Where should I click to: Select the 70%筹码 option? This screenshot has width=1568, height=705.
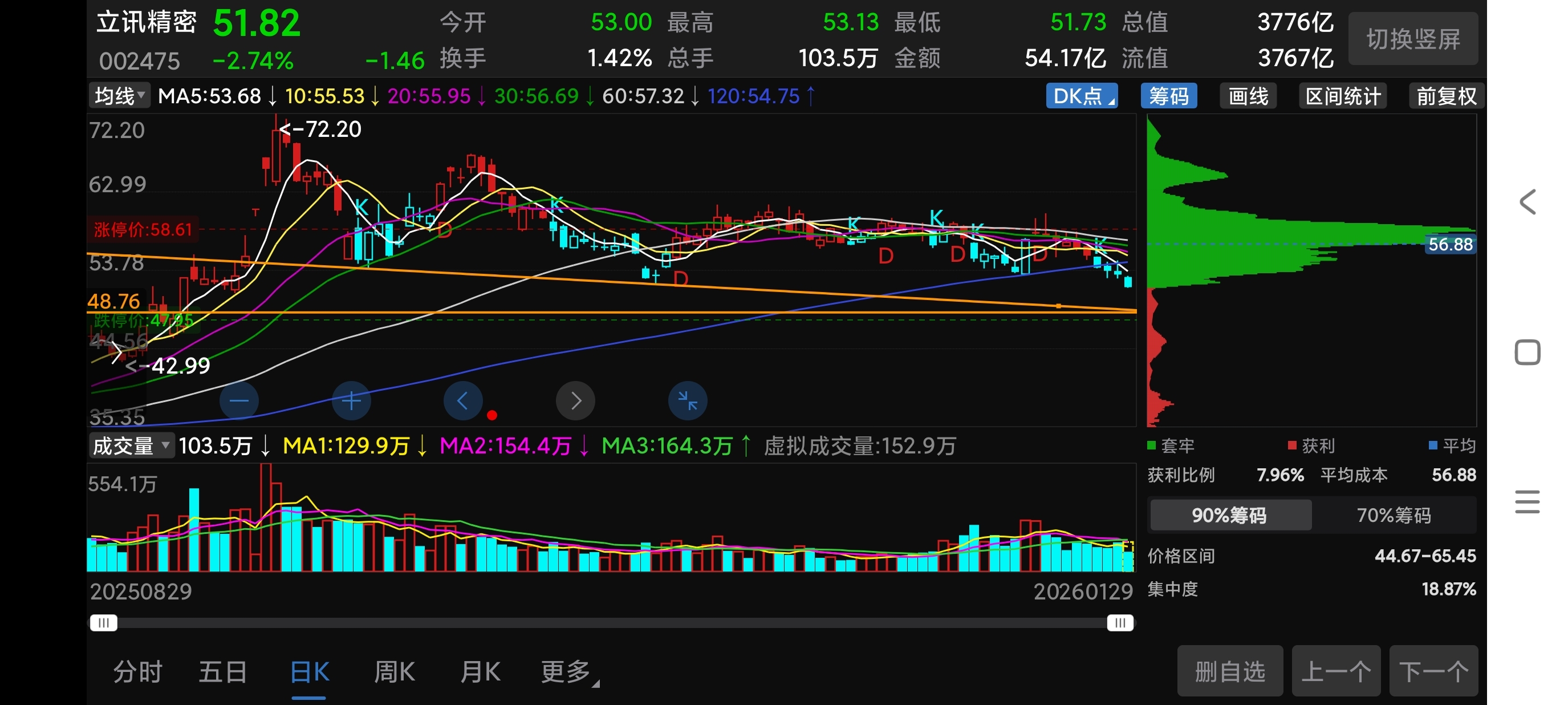1394,516
